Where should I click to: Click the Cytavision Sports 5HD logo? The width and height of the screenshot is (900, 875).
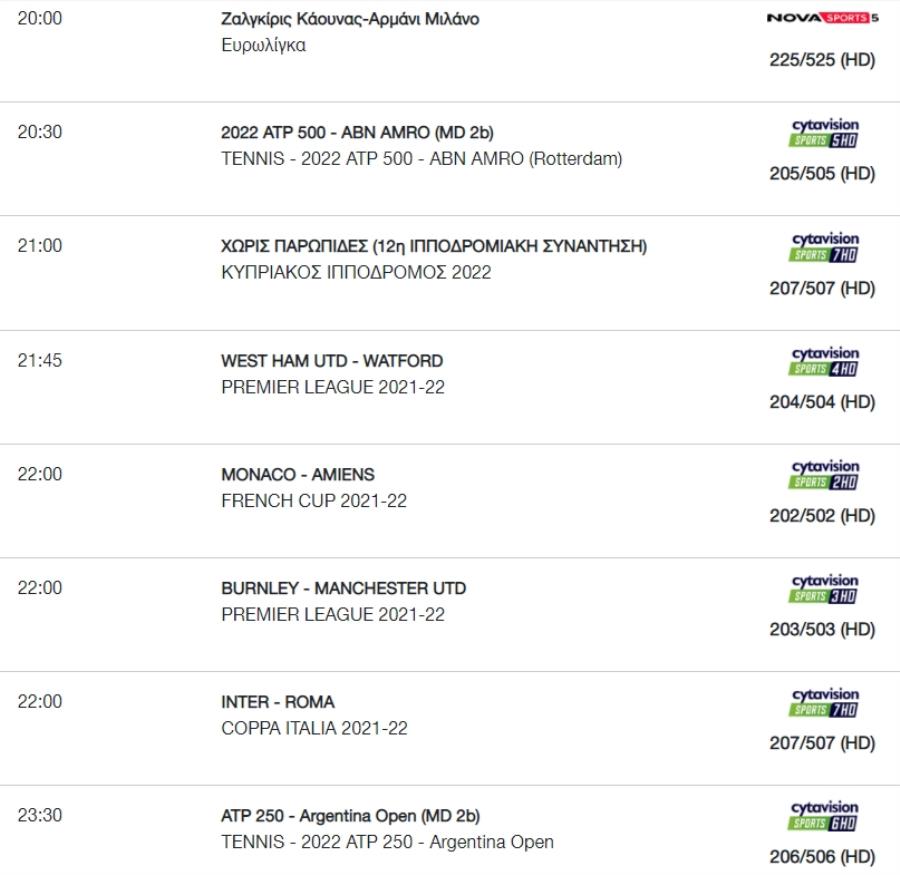pos(824,133)
